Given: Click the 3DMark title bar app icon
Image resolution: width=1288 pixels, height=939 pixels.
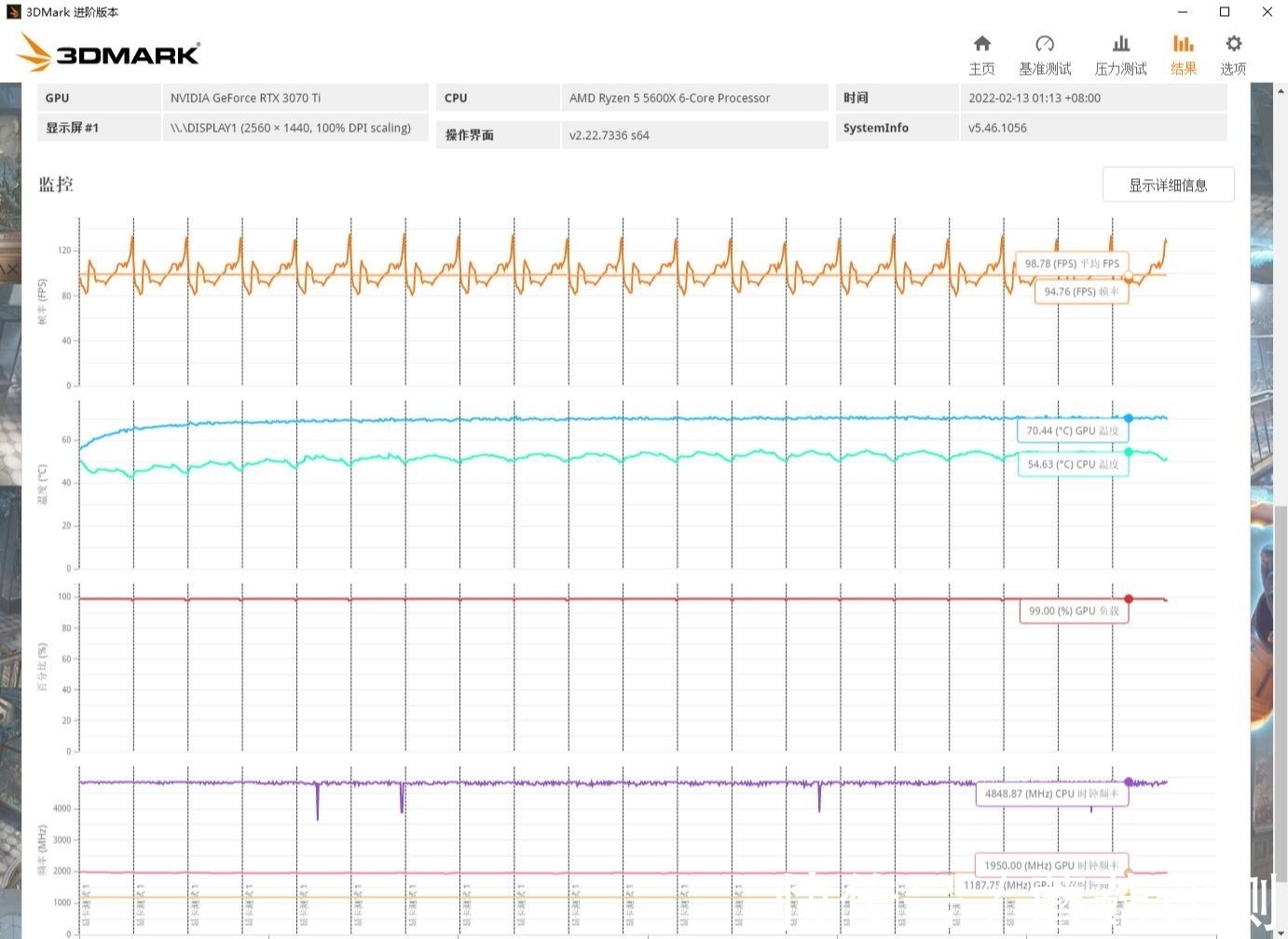Looking at the screenshot, I should 13,12.
